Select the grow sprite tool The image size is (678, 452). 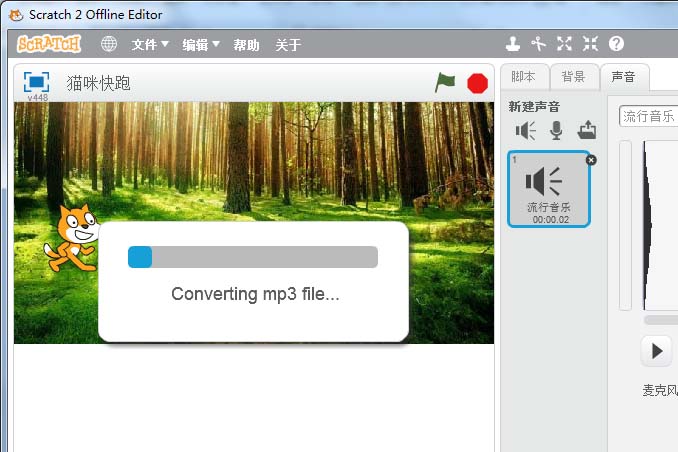565,44
